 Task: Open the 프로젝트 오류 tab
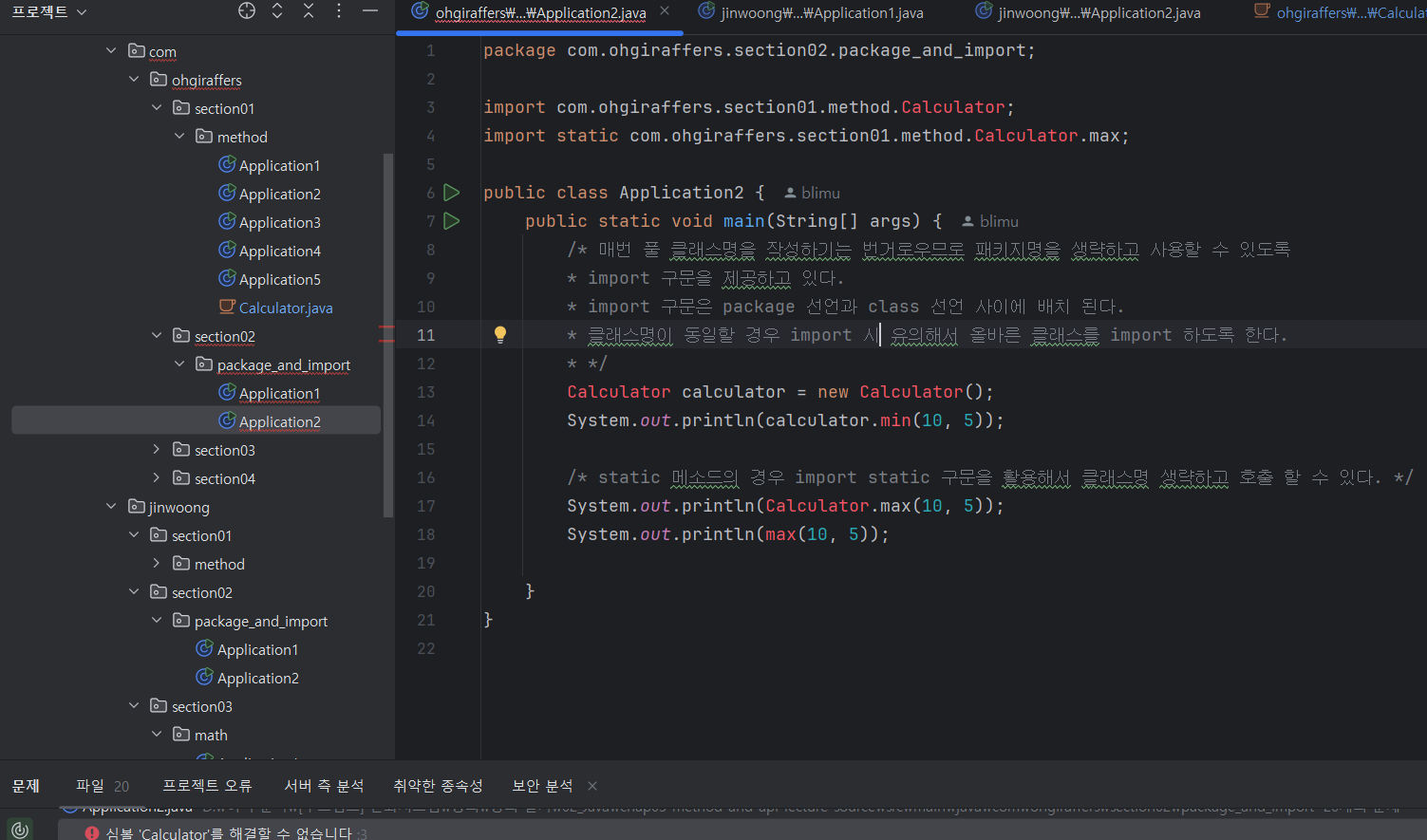[x=207, y=786]
